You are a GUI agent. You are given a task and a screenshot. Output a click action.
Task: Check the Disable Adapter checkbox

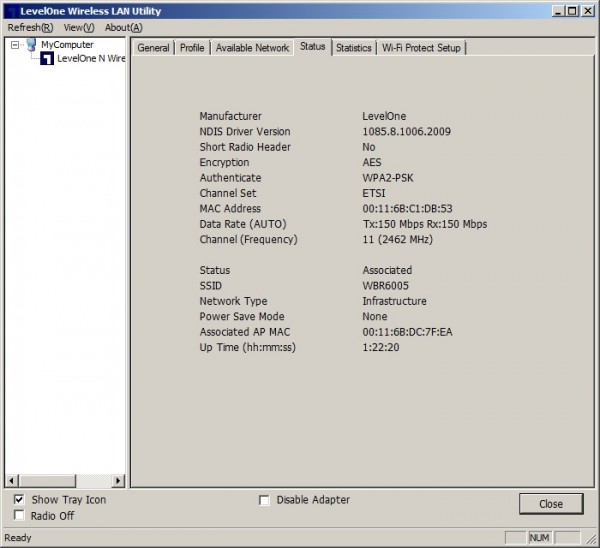coord(264,500)
